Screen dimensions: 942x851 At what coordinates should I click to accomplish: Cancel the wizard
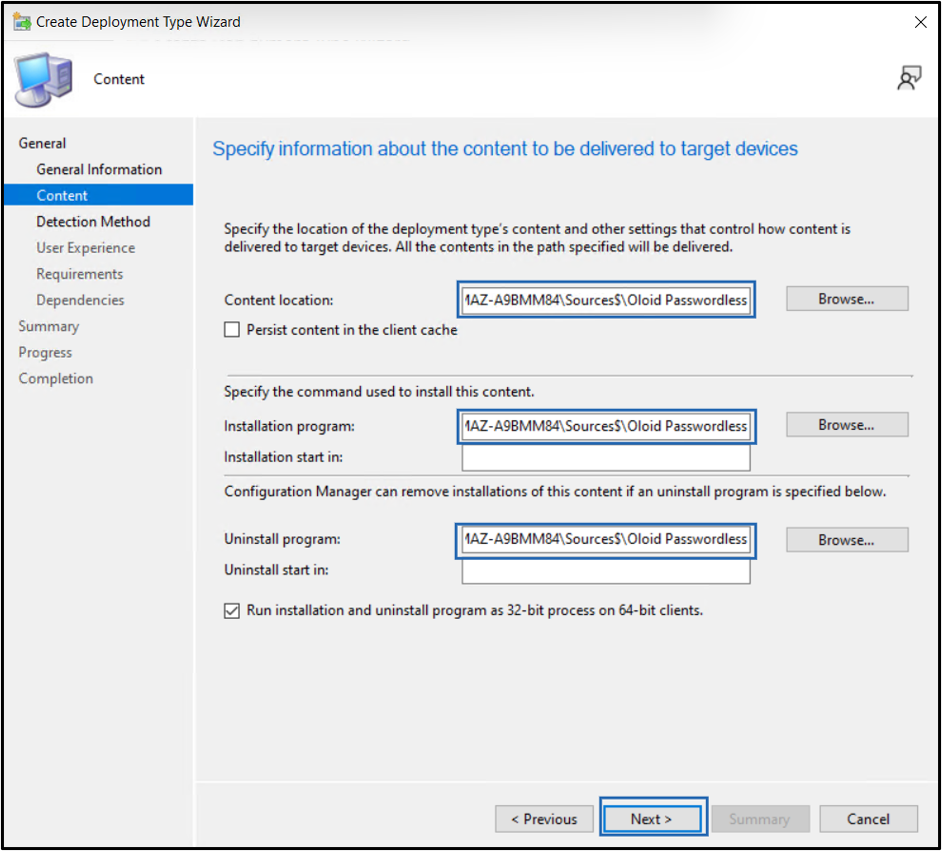[868, 819]
